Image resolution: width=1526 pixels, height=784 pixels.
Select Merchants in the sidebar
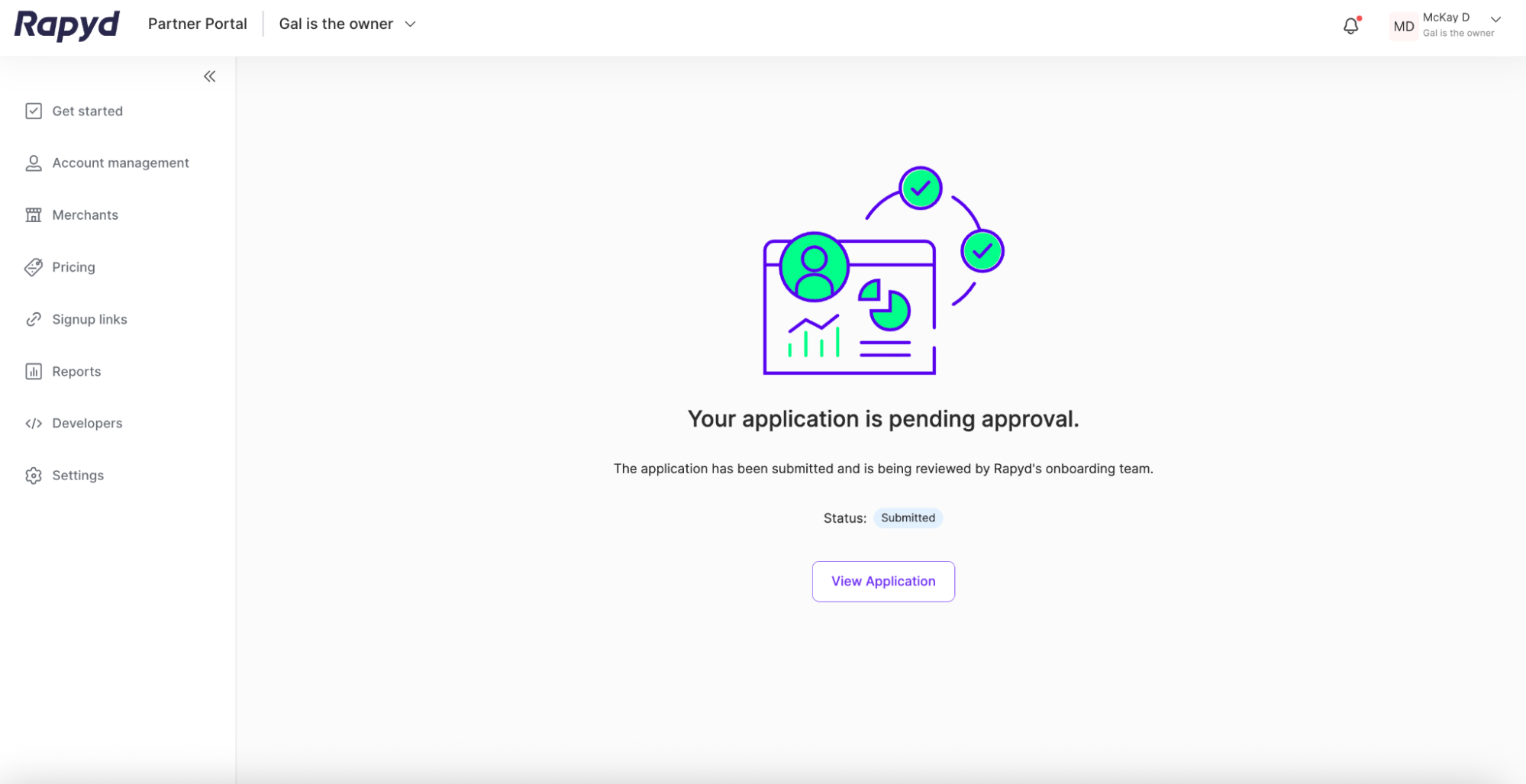coord(84,215)
